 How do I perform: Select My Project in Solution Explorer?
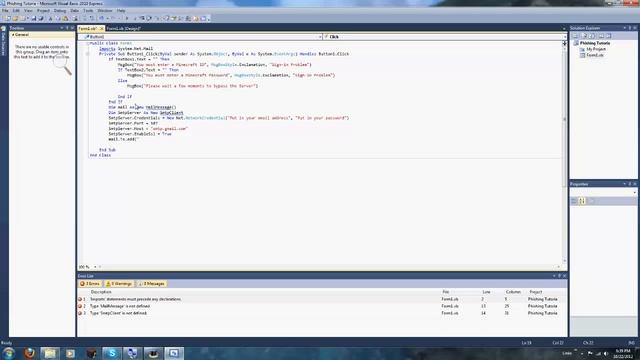pos(596,49)
